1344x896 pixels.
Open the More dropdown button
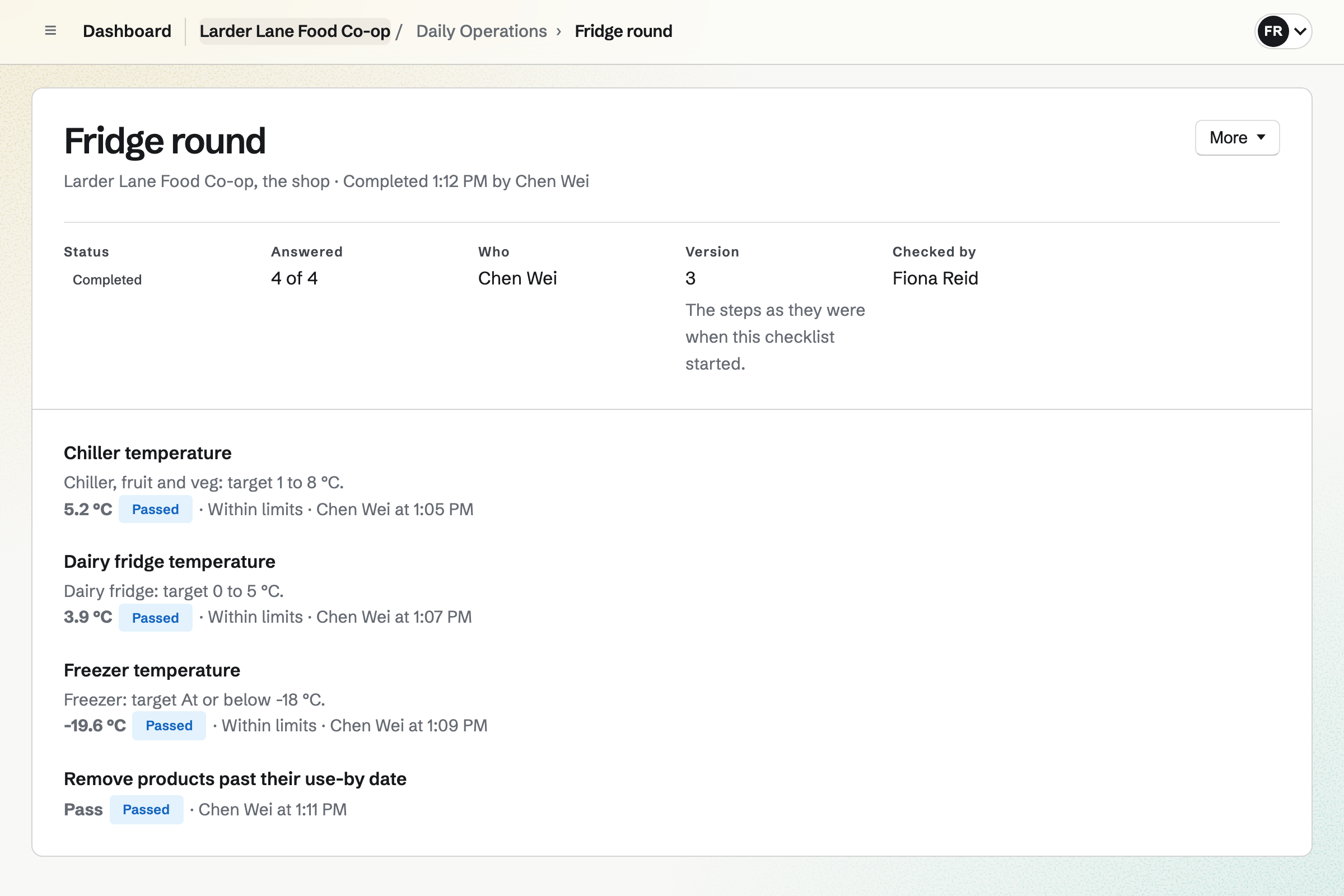(1237, 138)
